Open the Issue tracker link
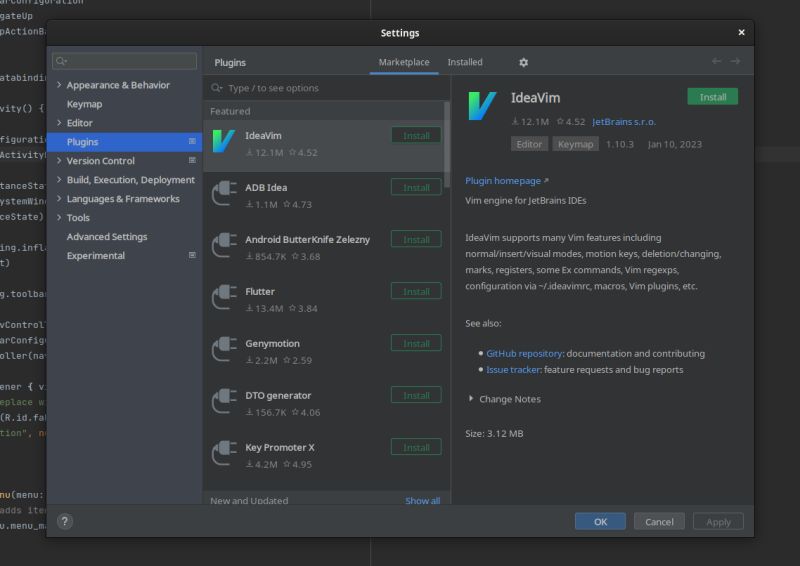Screen dimensions: 800x566 513,370
